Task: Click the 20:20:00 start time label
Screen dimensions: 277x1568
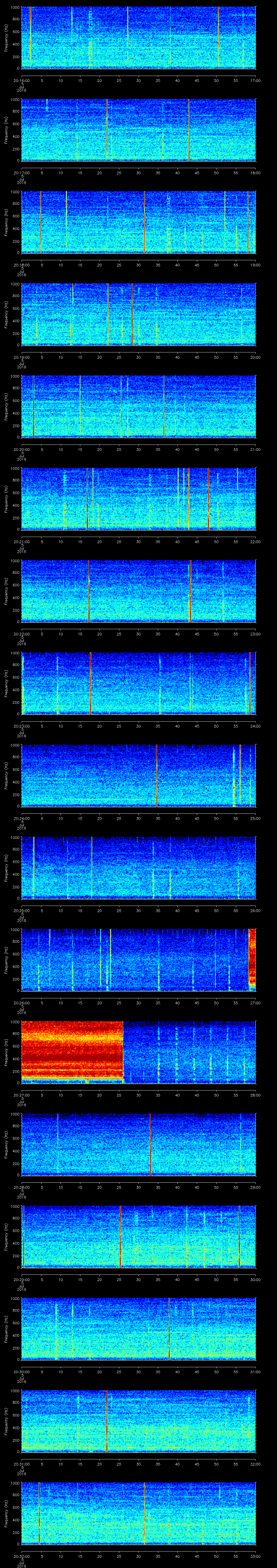Action: tap(21, 449)
